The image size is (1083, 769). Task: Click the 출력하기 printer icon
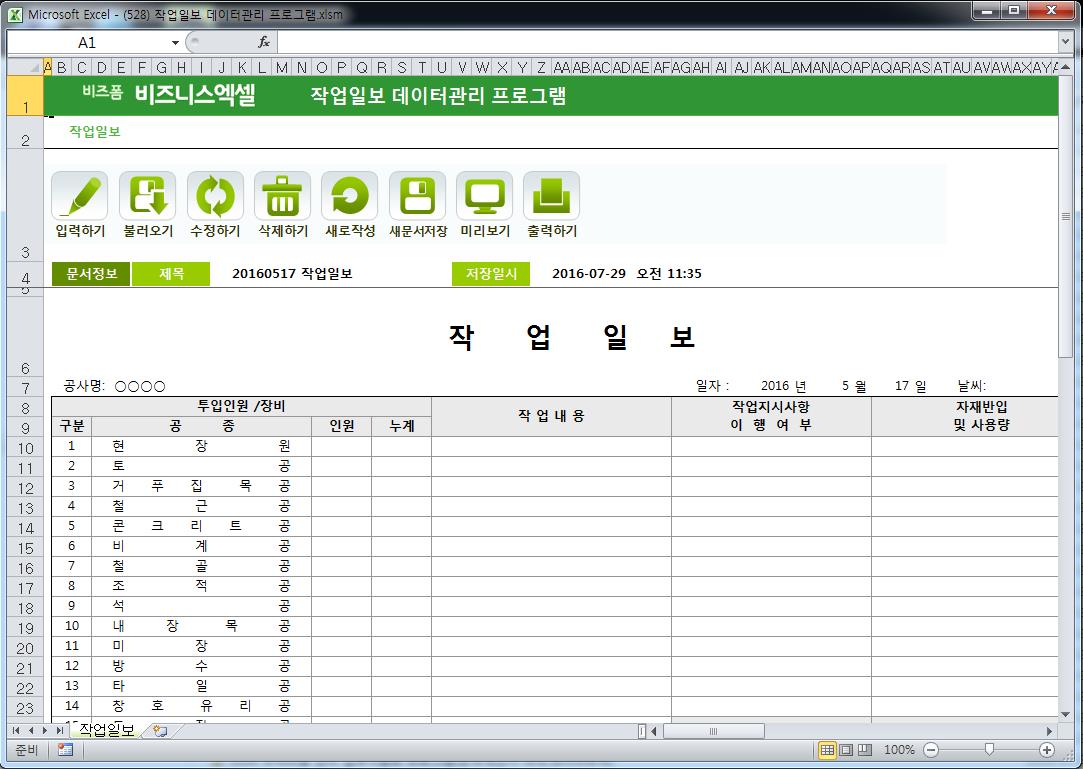(551, 196)
